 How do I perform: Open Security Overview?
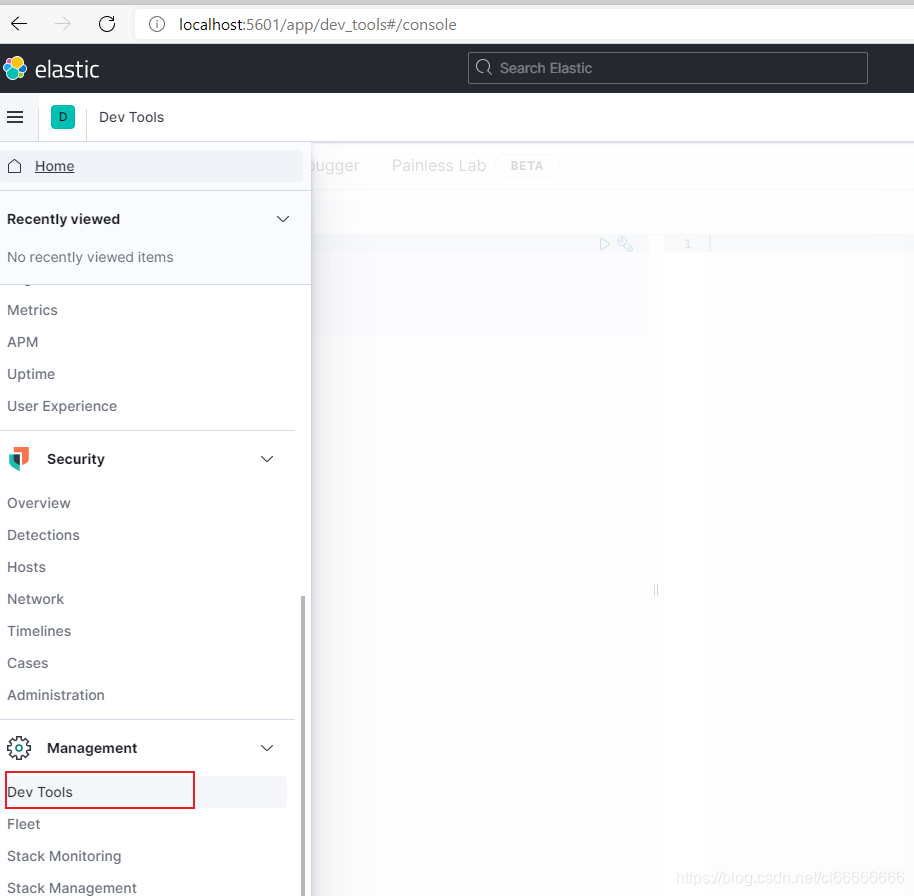(x=39, y=503)
